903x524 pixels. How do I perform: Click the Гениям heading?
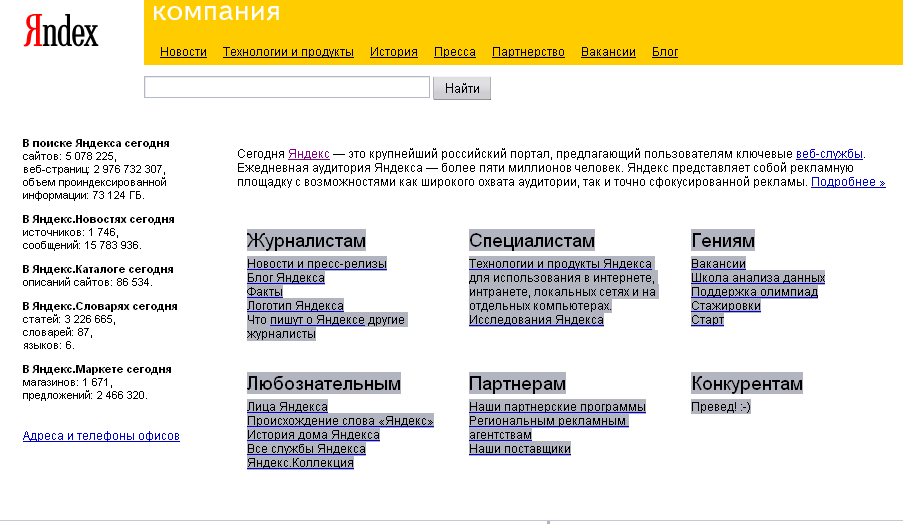pos(723,241)
